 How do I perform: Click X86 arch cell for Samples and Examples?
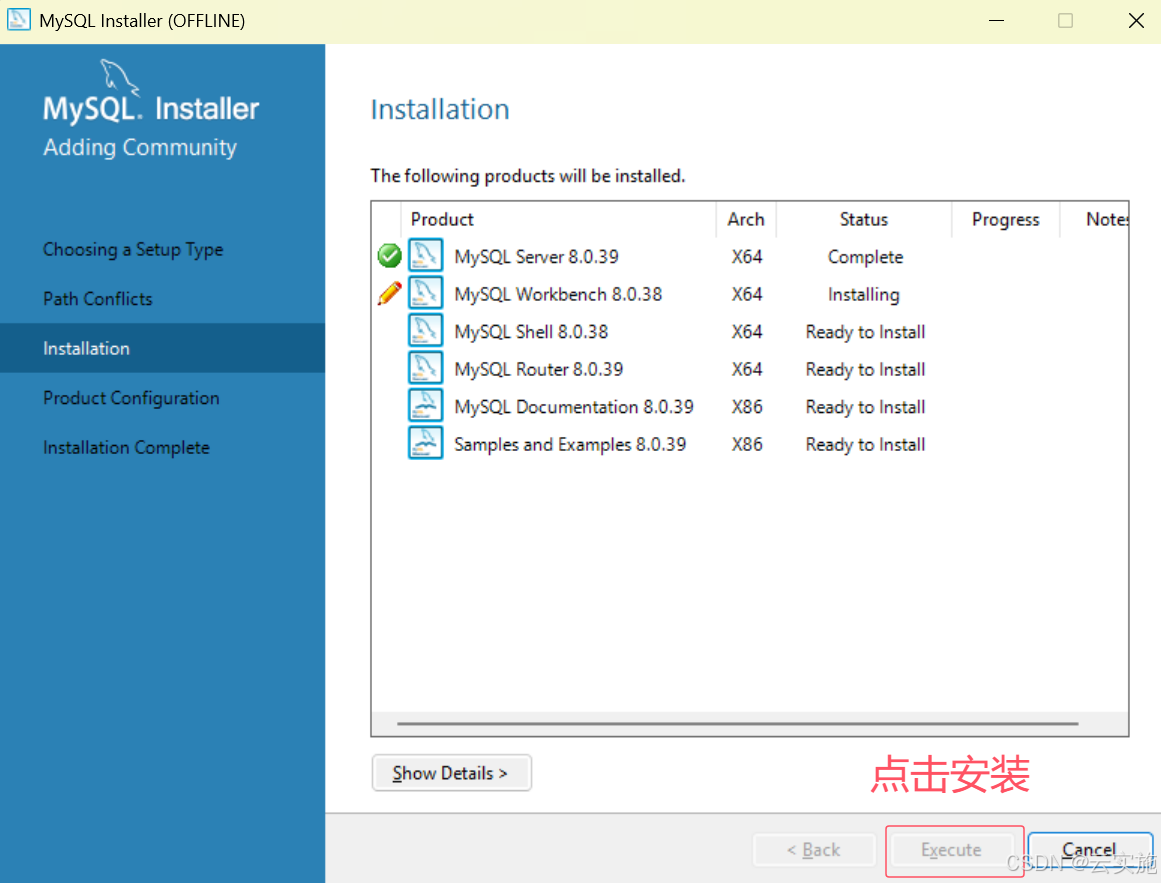[746, 444]
